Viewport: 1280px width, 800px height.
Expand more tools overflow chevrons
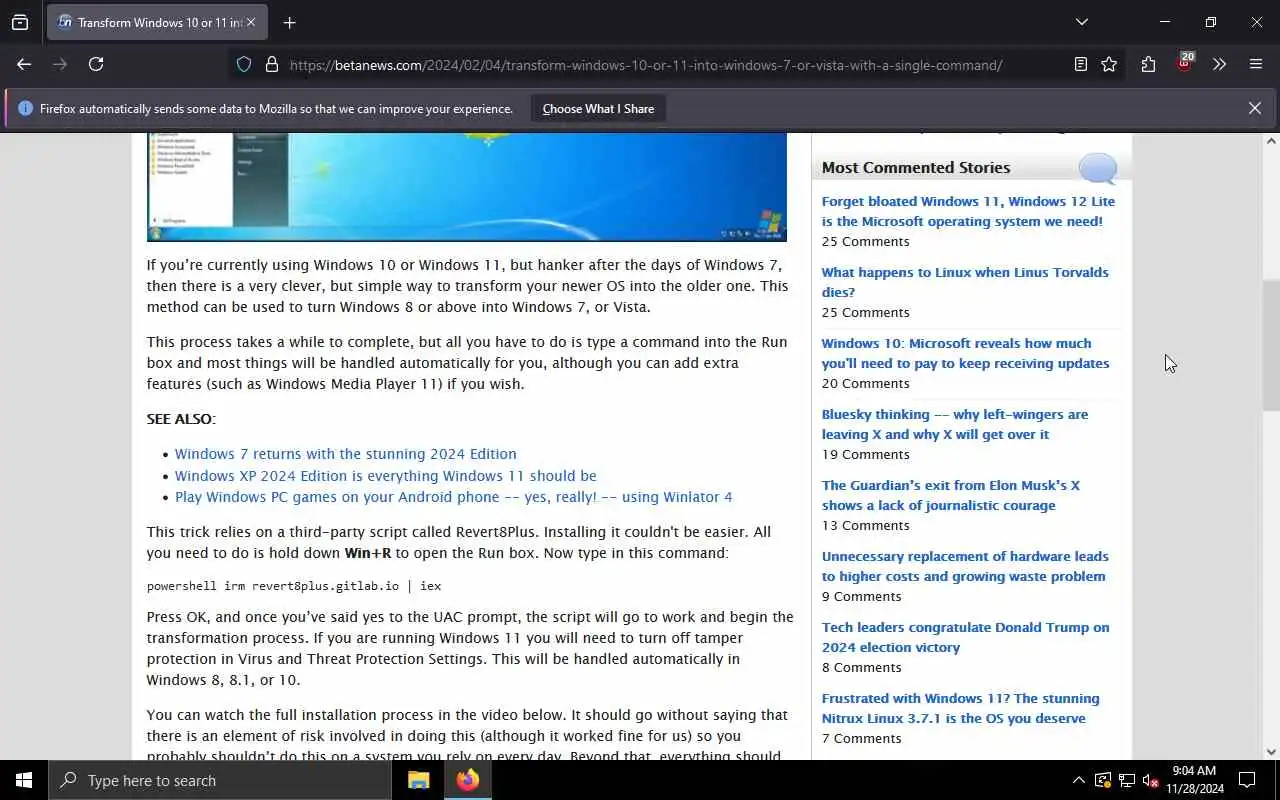(x=1219, y=64)
